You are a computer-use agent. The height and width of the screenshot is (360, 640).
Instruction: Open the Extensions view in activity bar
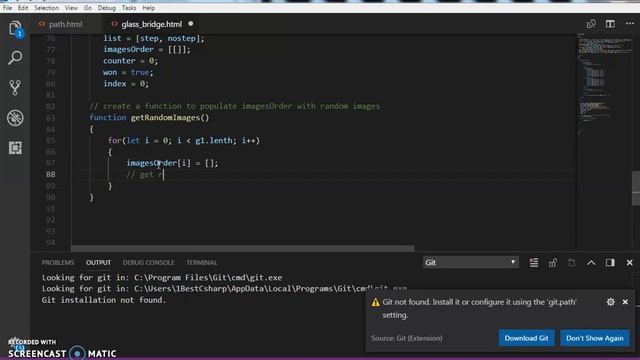(15, 148)
